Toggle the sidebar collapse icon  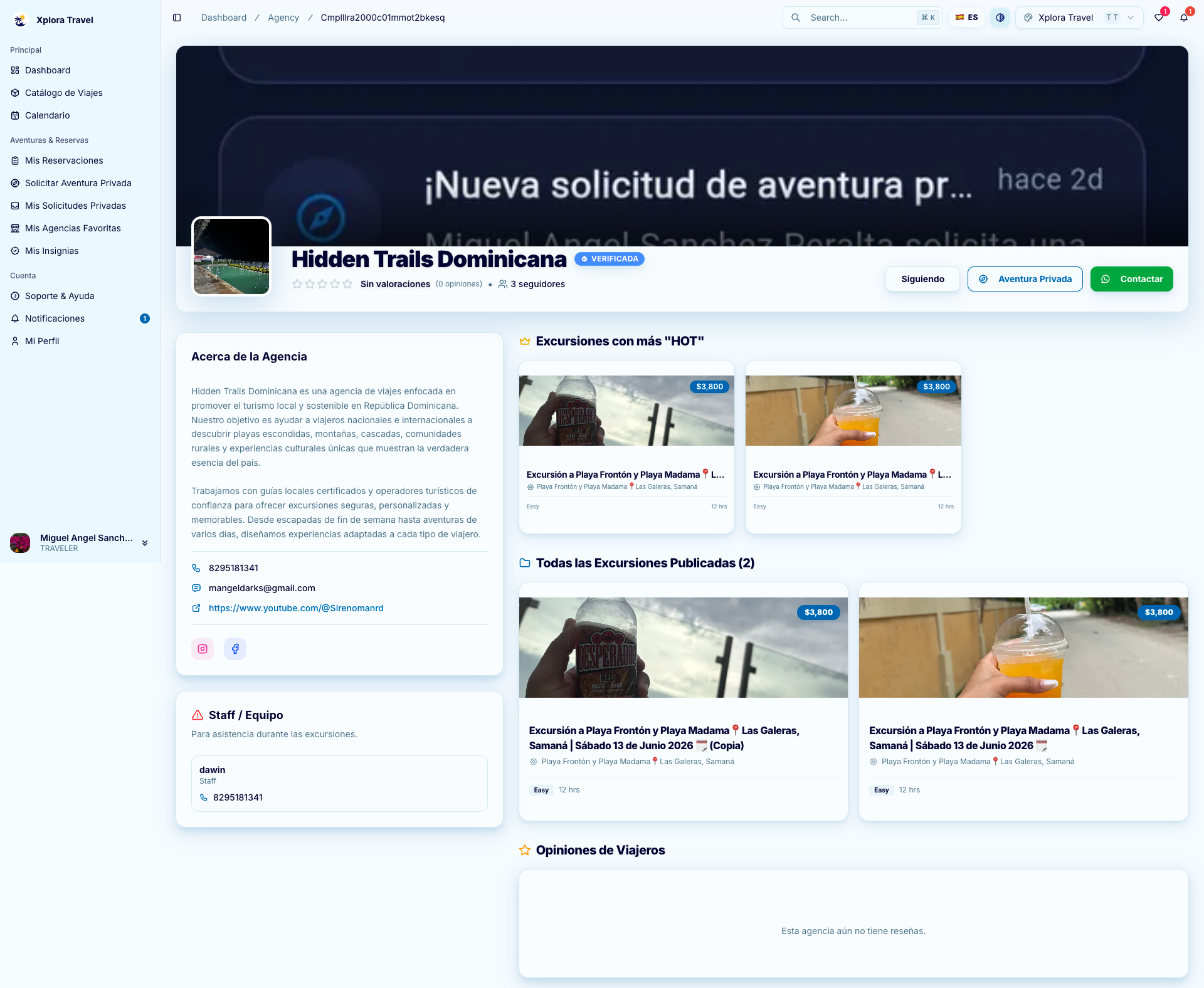(177, 18)
